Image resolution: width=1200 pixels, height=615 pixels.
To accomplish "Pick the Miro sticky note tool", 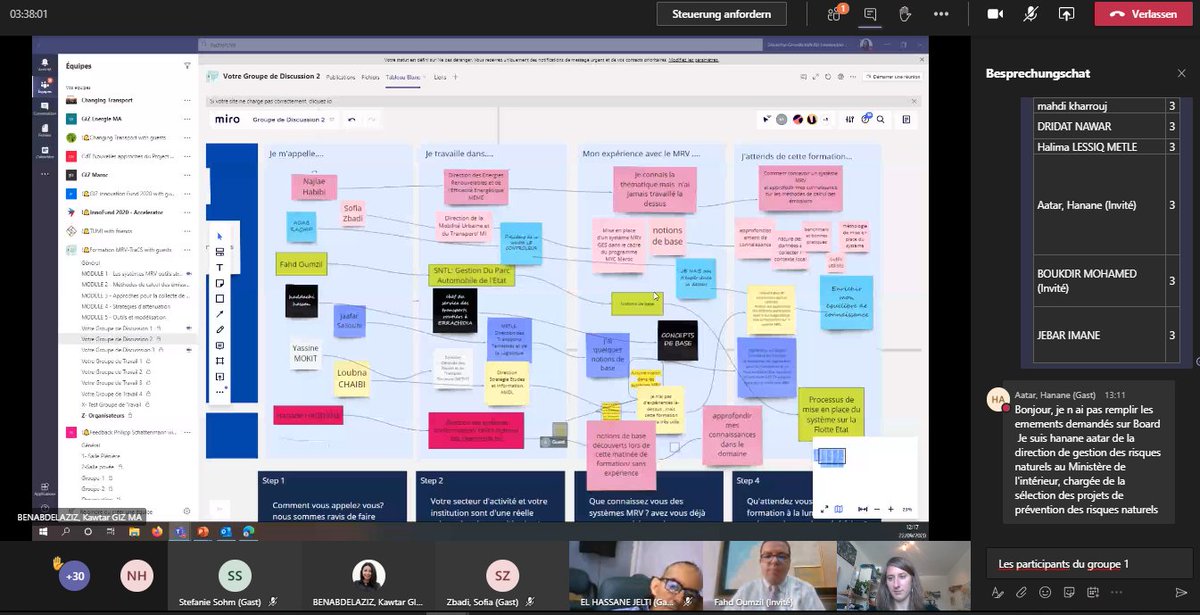I will [x=220, y=283].
